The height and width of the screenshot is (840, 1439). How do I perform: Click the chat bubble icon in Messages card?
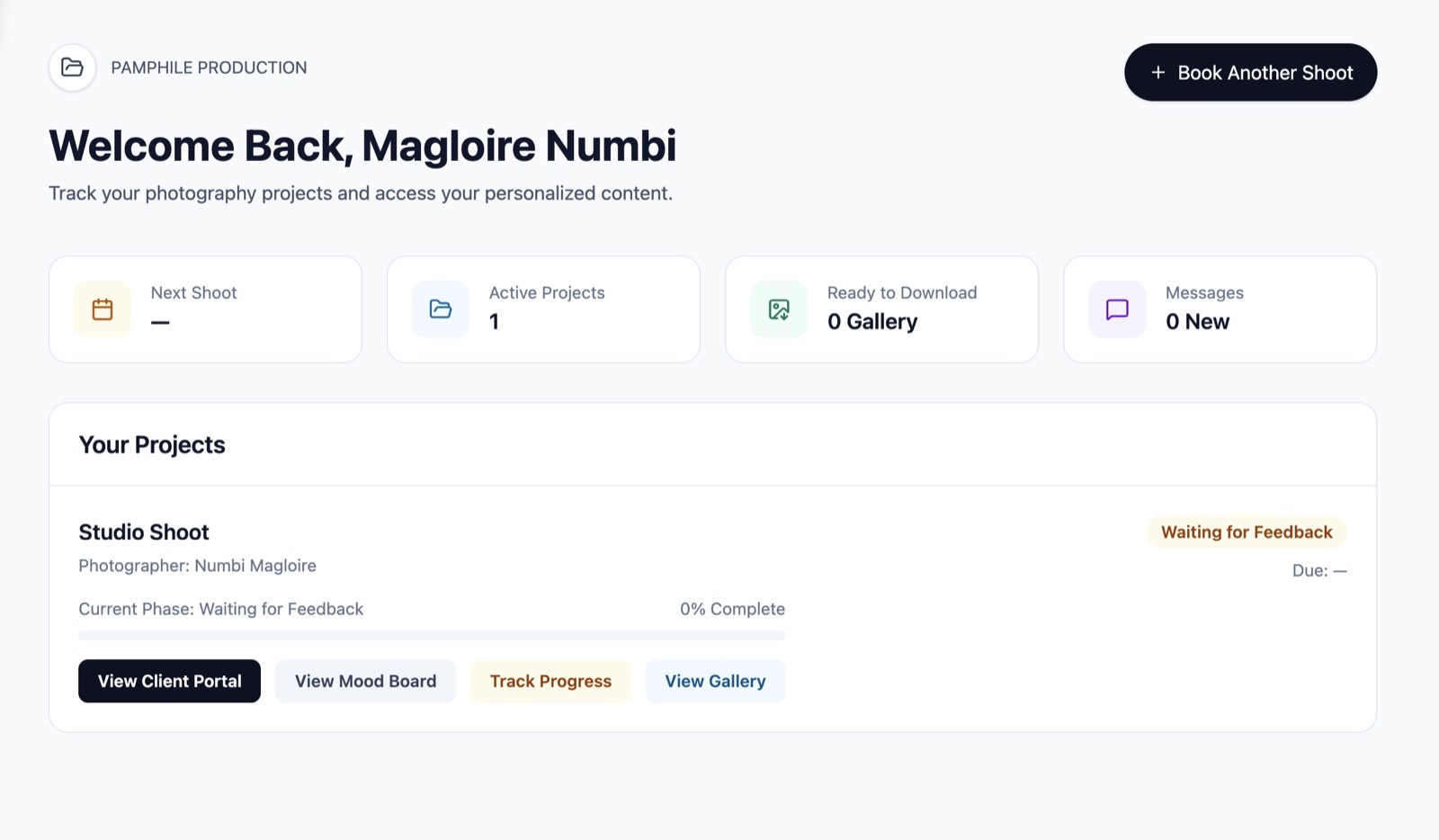pos(1117,309)
